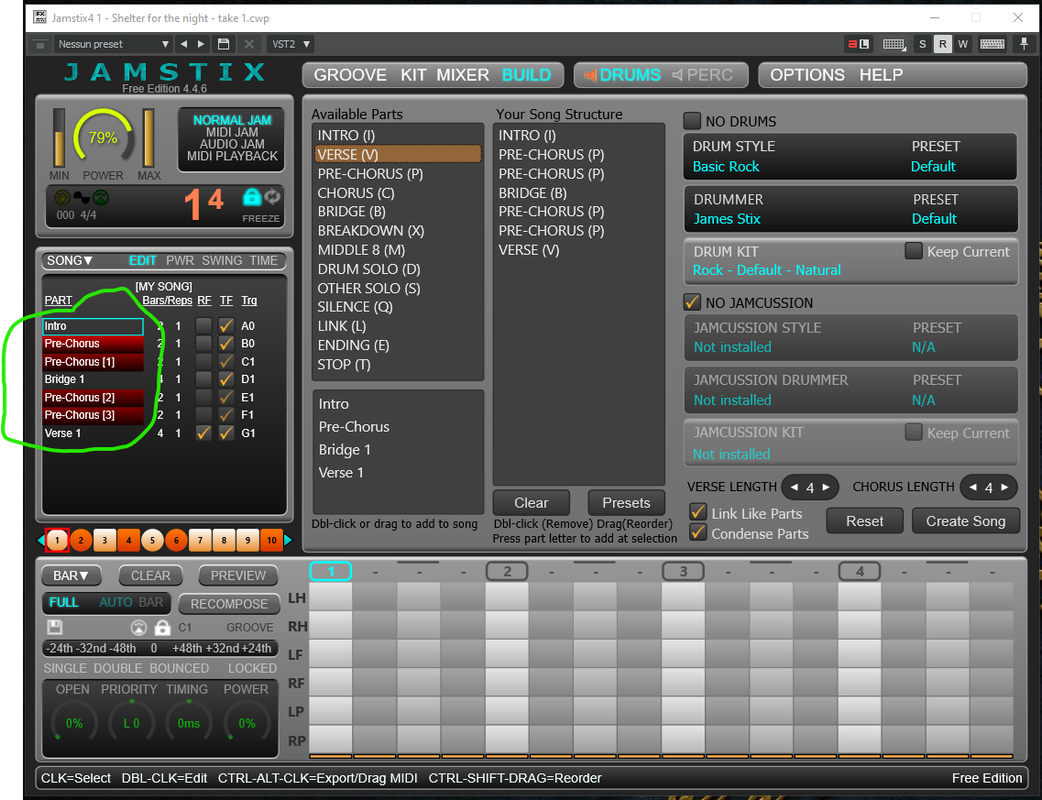The image size is (1042, 800).
Task: Open the SONG dropdown menu
Action: pos(69,260)
